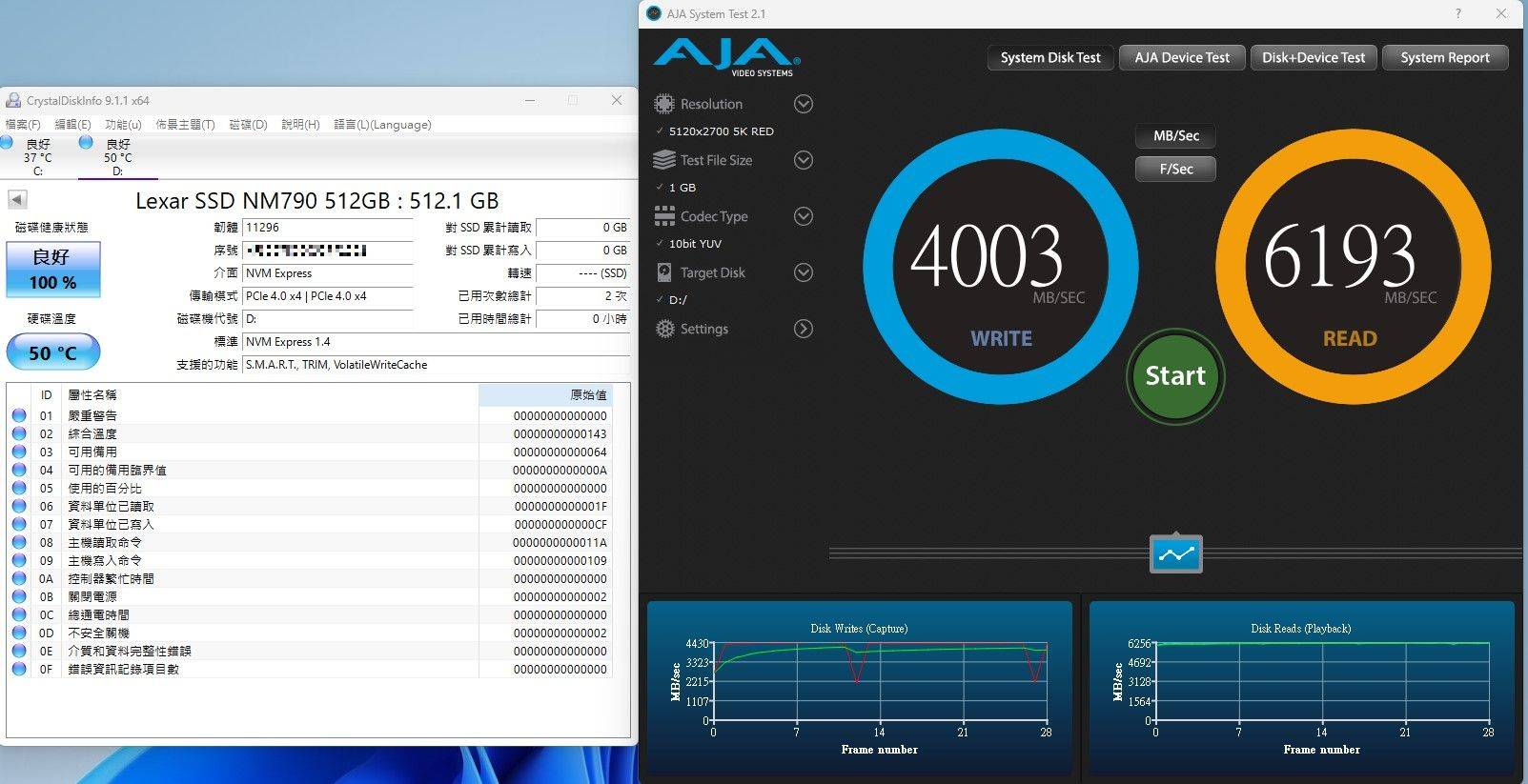Image resolution: width=1528 pixels, height=784 pixels.
Task: Open help question mark in AJA window
Action: (1457, 13)
